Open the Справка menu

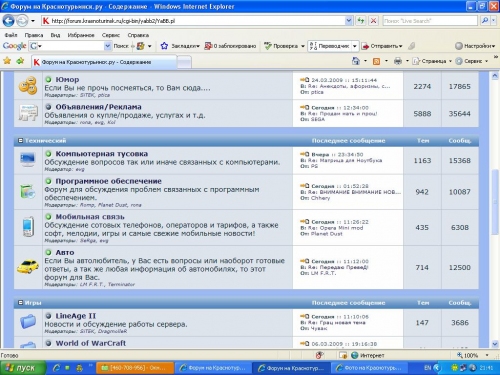click(x=138, y=35)
